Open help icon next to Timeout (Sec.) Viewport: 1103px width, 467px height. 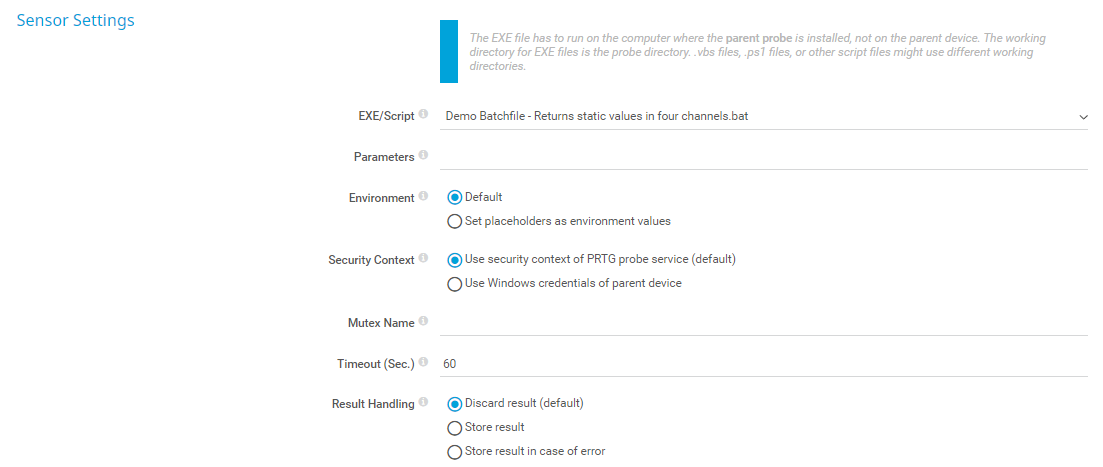424,363
